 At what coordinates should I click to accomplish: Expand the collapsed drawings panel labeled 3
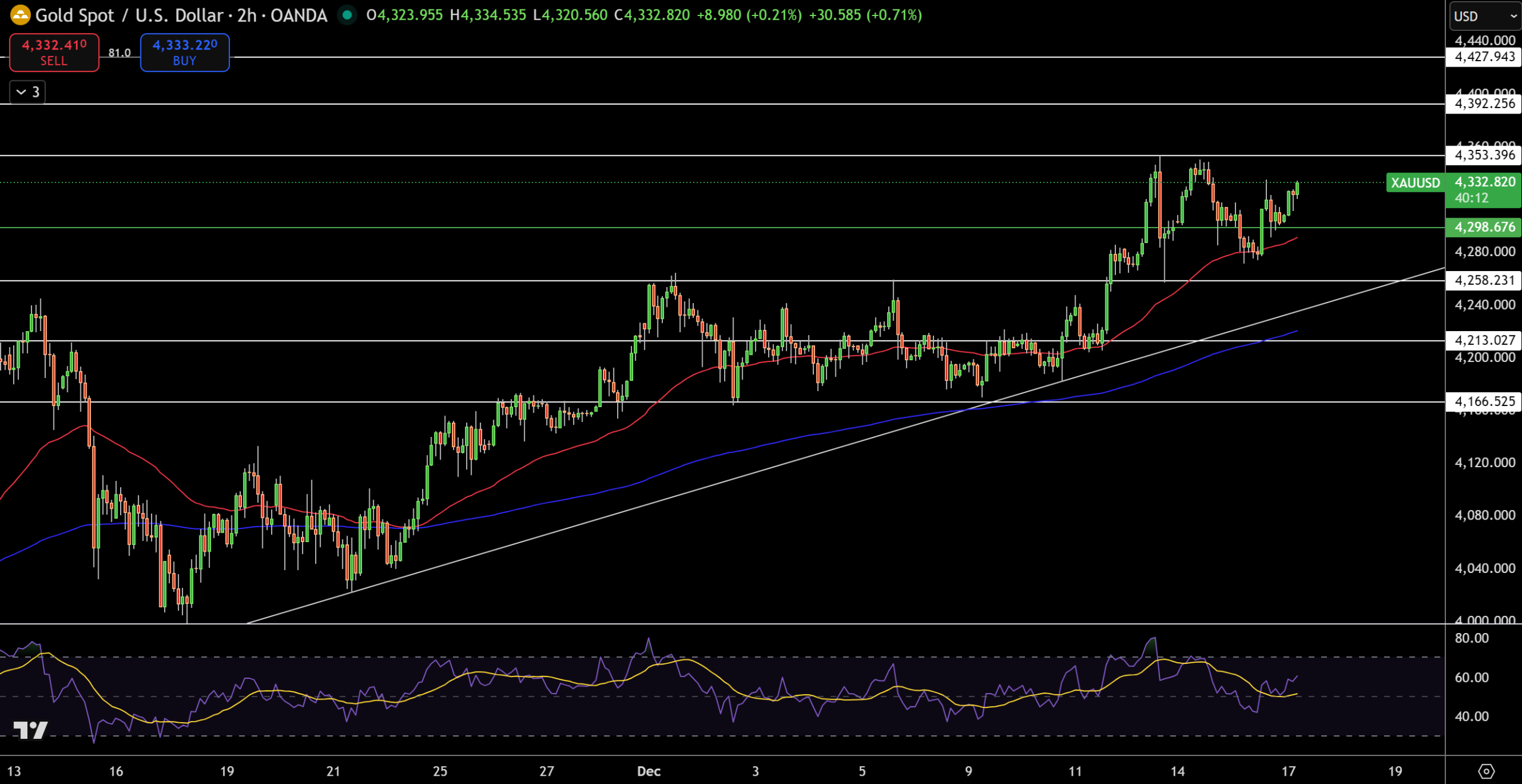26,92
